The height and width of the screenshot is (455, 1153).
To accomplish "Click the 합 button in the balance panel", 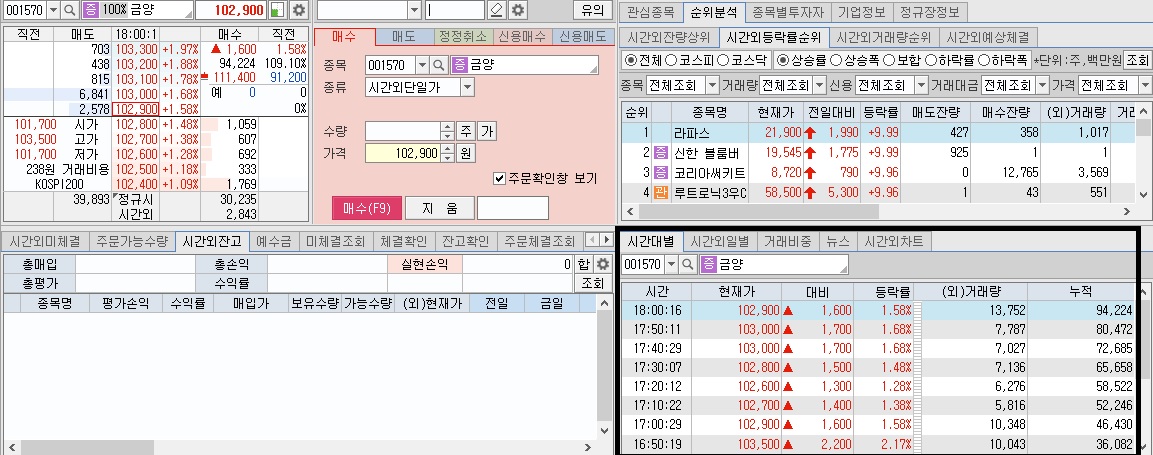I will coord(583,265).
